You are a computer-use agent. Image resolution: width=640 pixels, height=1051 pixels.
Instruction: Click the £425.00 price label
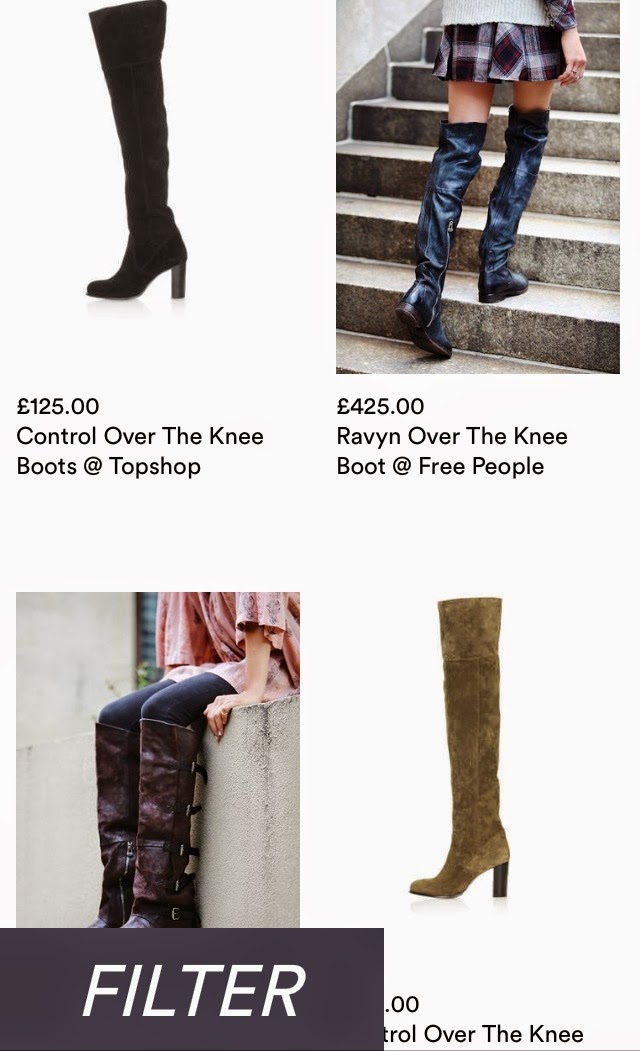click(x=381, y=406)
